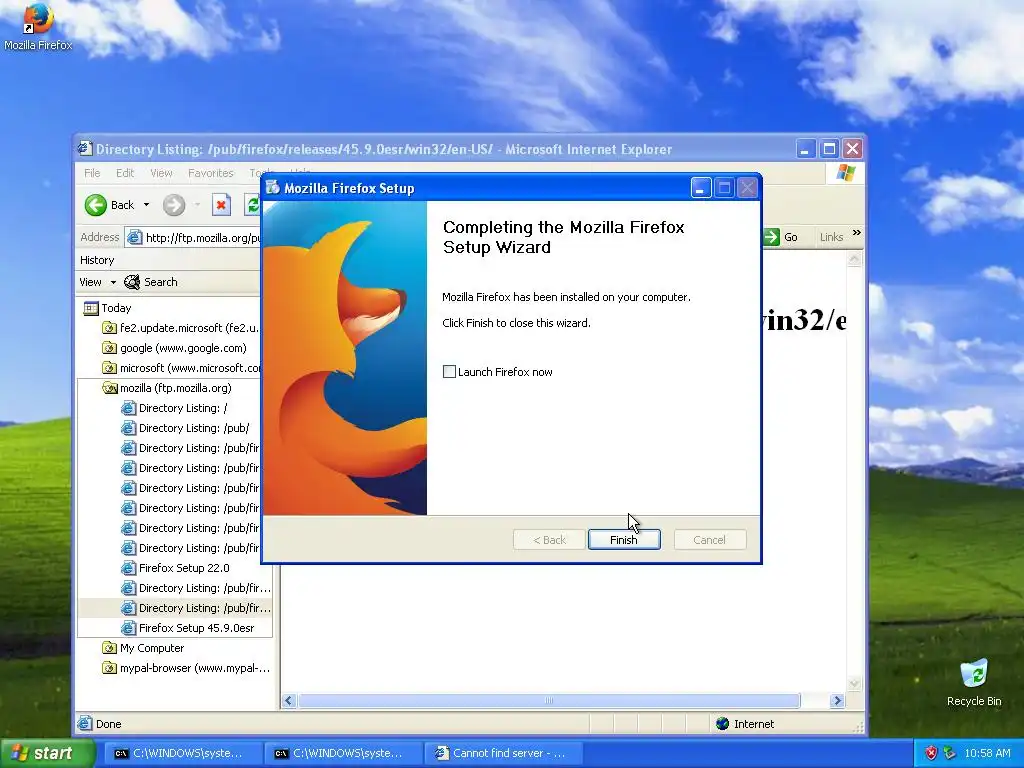Click the icon beside Firefox Setup 22.0
This screenshot has height=768, width=1024.
(129, 568)
